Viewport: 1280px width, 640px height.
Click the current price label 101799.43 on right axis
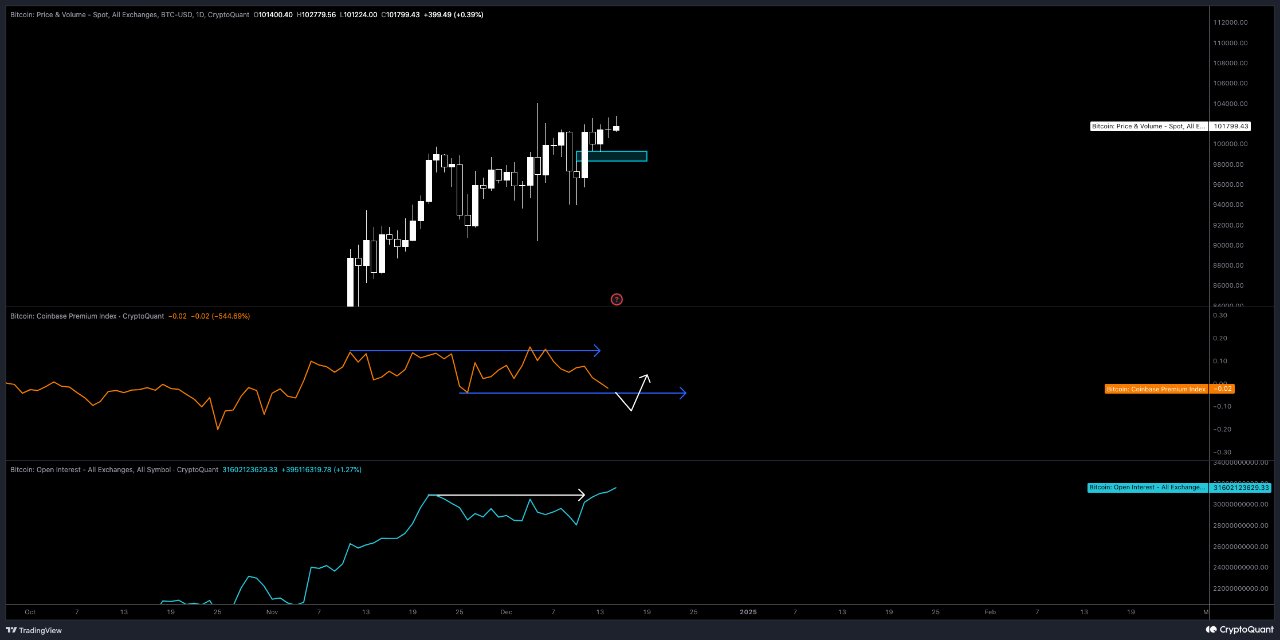coord(1230,126)
